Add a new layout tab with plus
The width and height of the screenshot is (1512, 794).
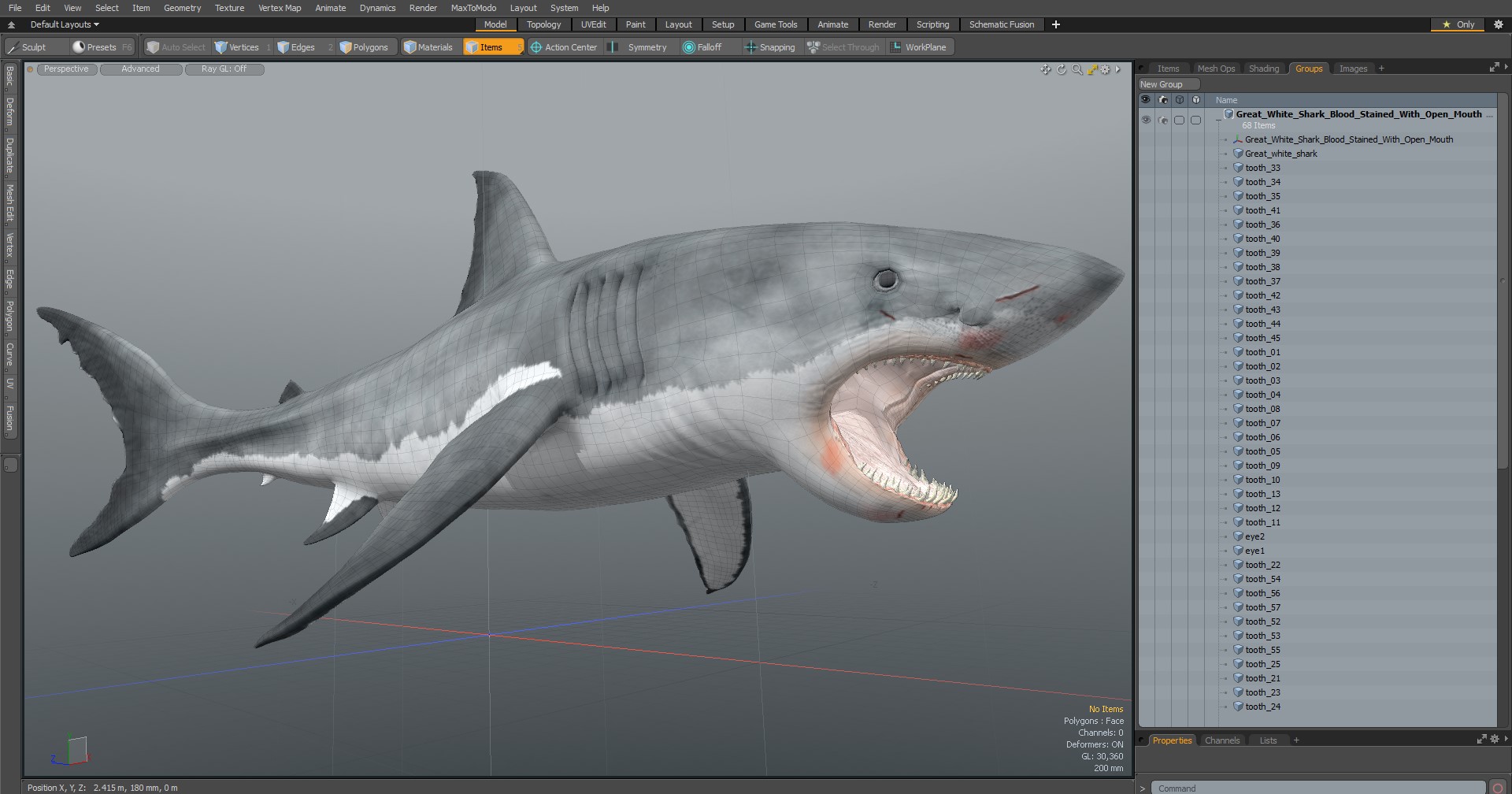1056,24
